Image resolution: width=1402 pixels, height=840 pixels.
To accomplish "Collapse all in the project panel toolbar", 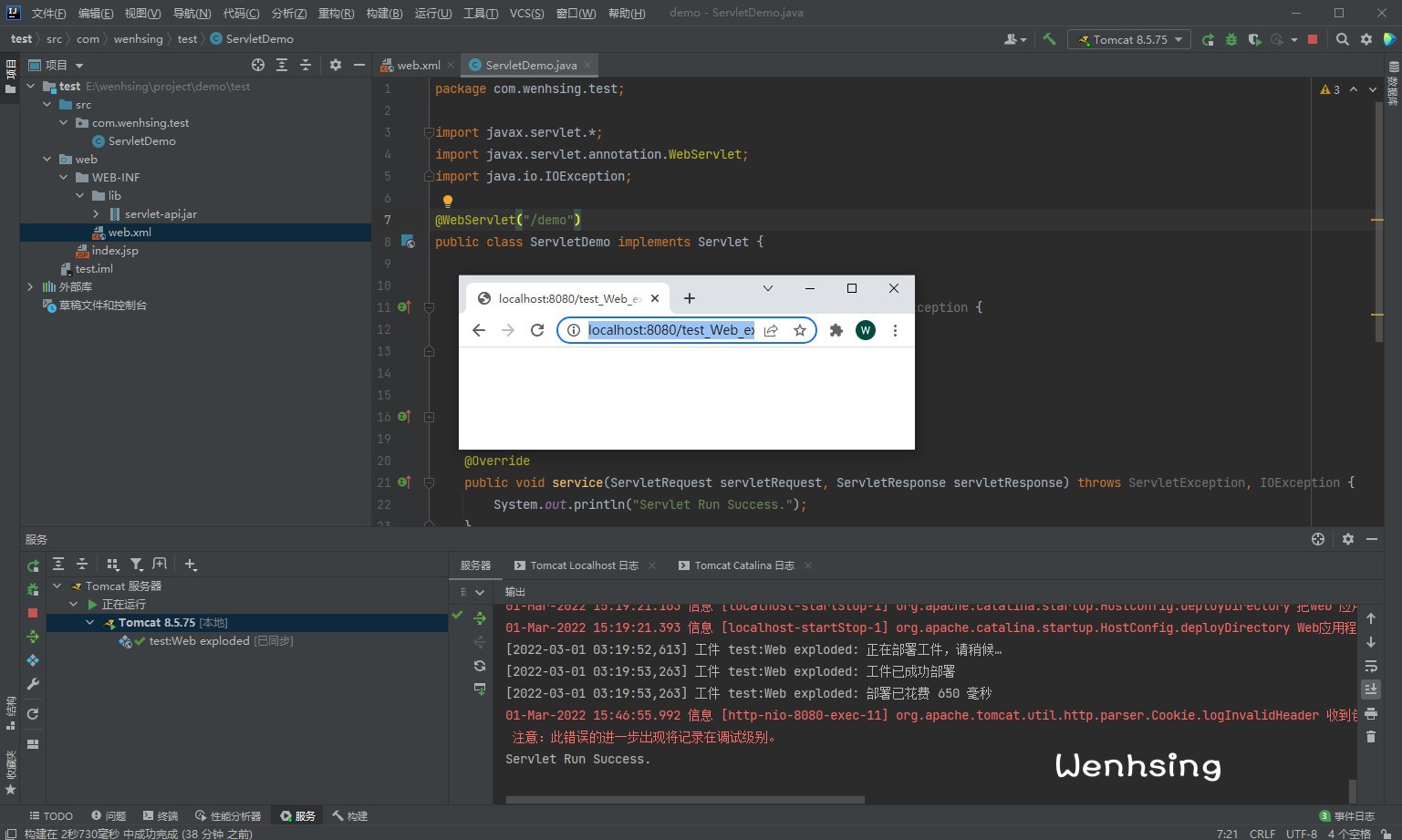I will [x=306, y=65].
